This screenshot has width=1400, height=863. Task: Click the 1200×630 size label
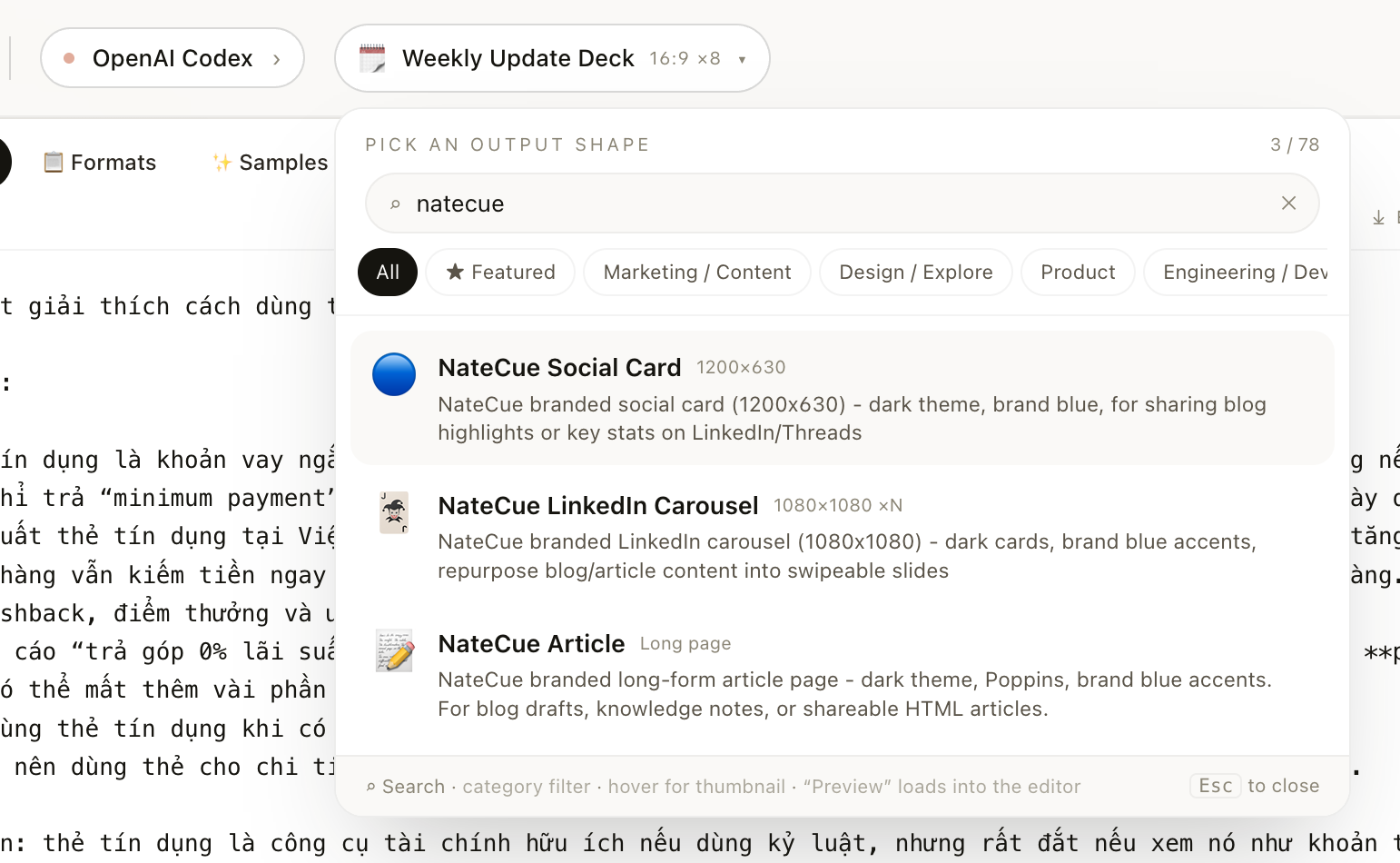tap(741, 367)
